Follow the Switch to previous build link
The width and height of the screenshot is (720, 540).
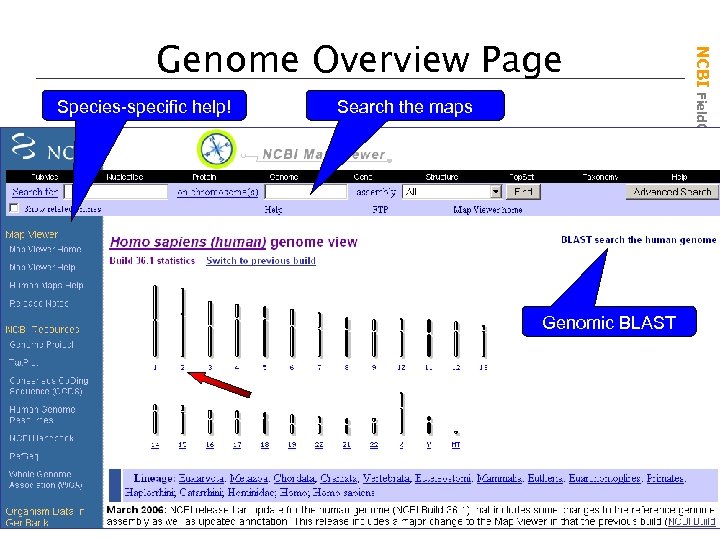(261, 260)
